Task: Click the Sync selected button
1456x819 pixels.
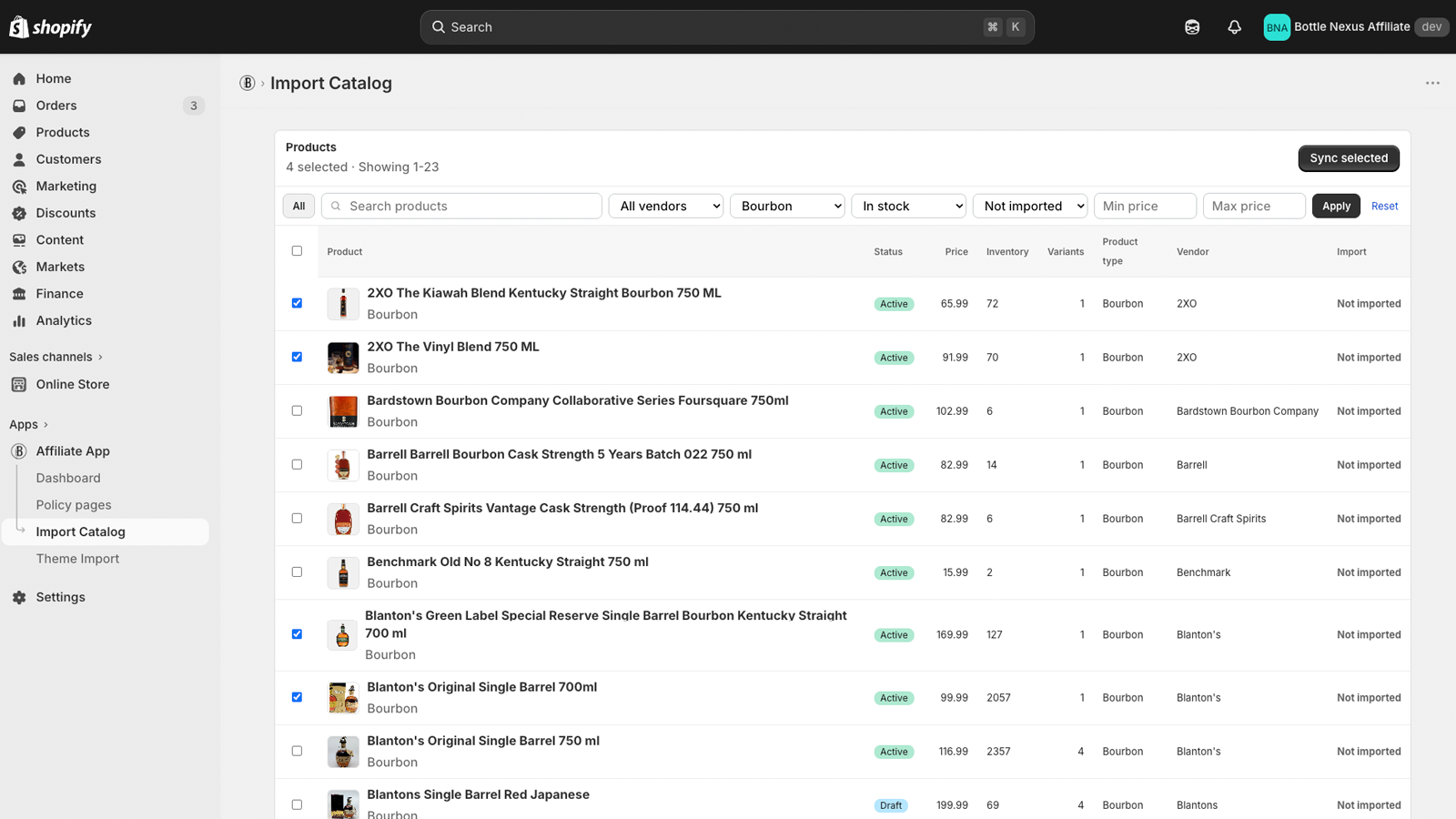Action: [1349, 158]
